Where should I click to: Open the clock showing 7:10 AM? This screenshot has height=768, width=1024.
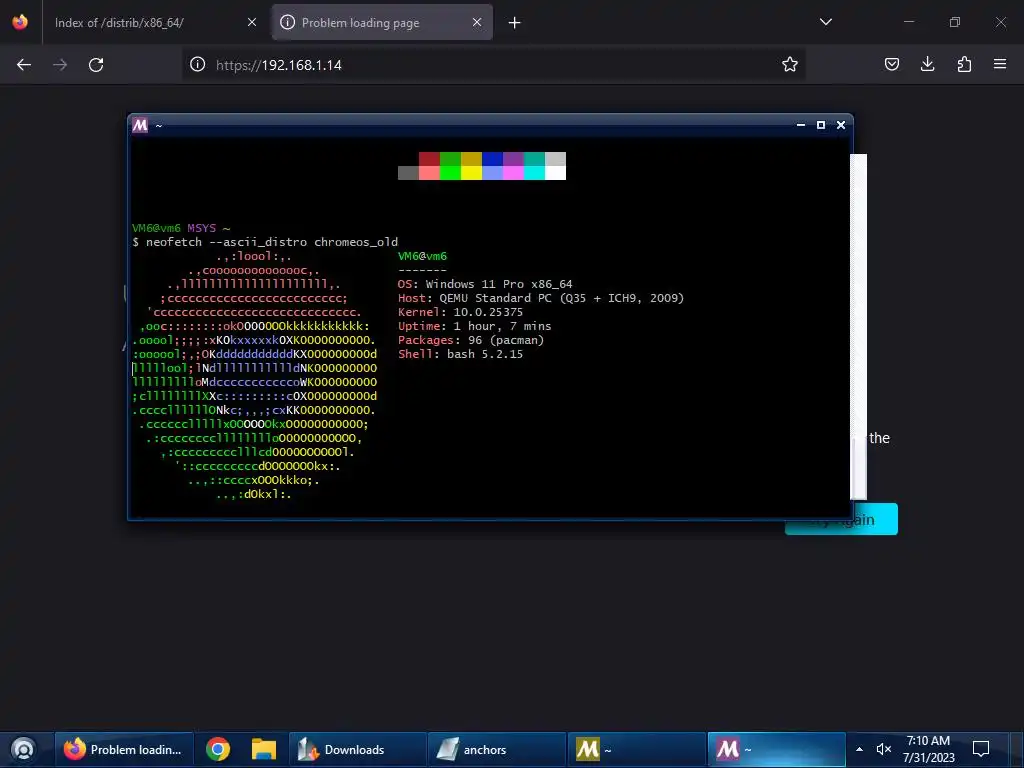coord(929,749)
